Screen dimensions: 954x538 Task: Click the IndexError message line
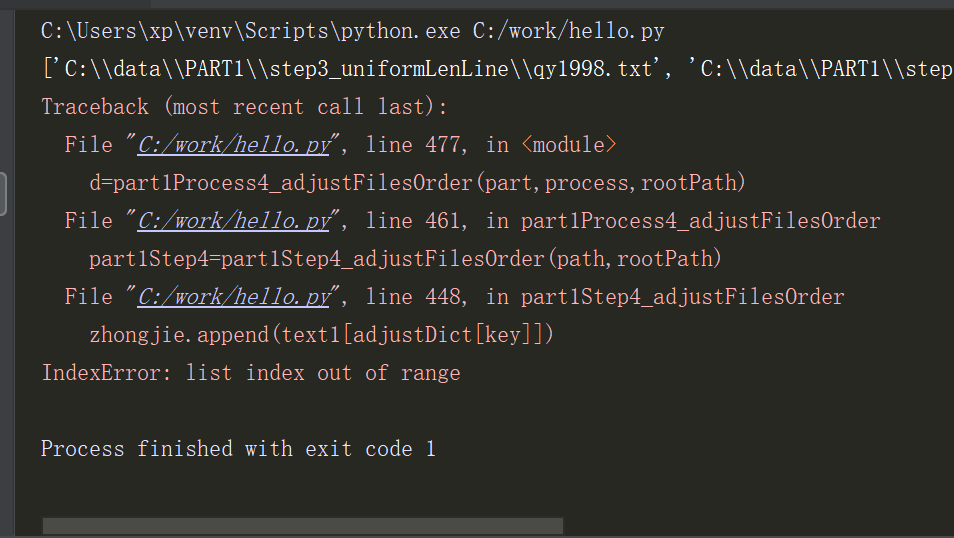251,373
